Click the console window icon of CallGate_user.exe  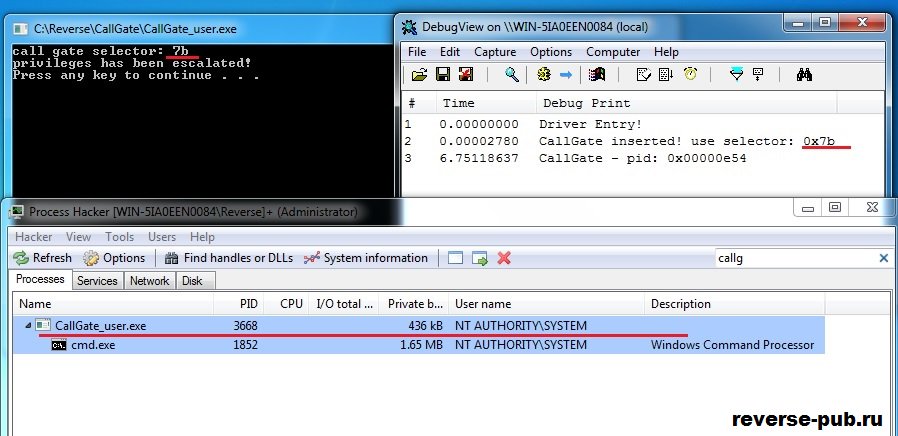point(21,29)
